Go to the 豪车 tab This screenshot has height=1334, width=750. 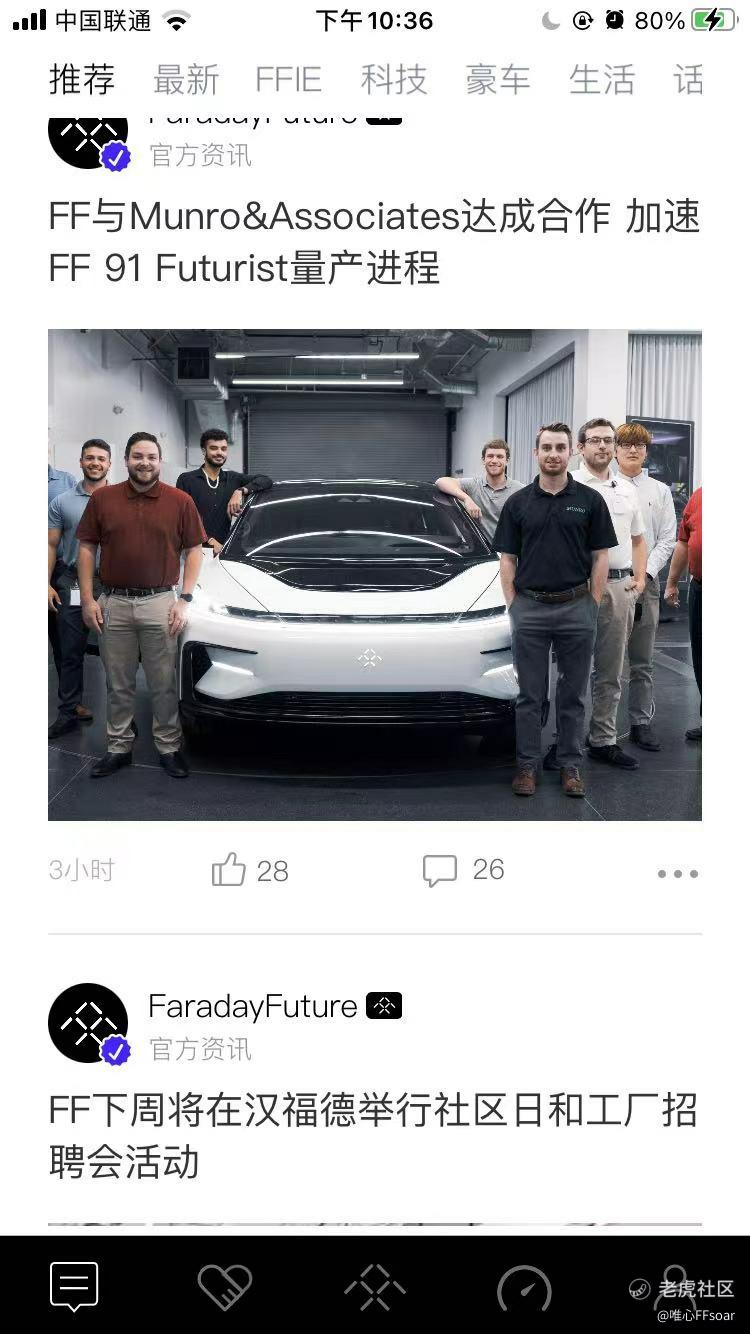[x=498, y=80]
